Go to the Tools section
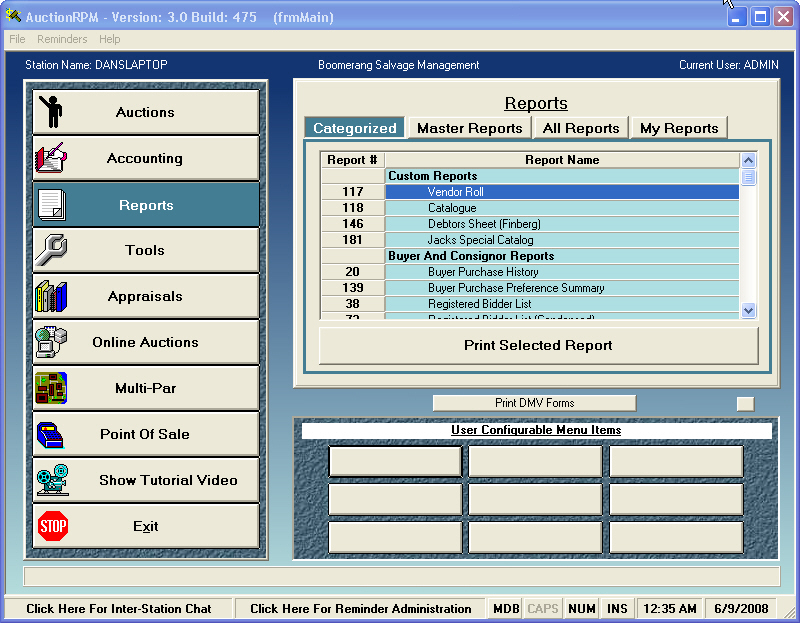 tap(146, 250)
